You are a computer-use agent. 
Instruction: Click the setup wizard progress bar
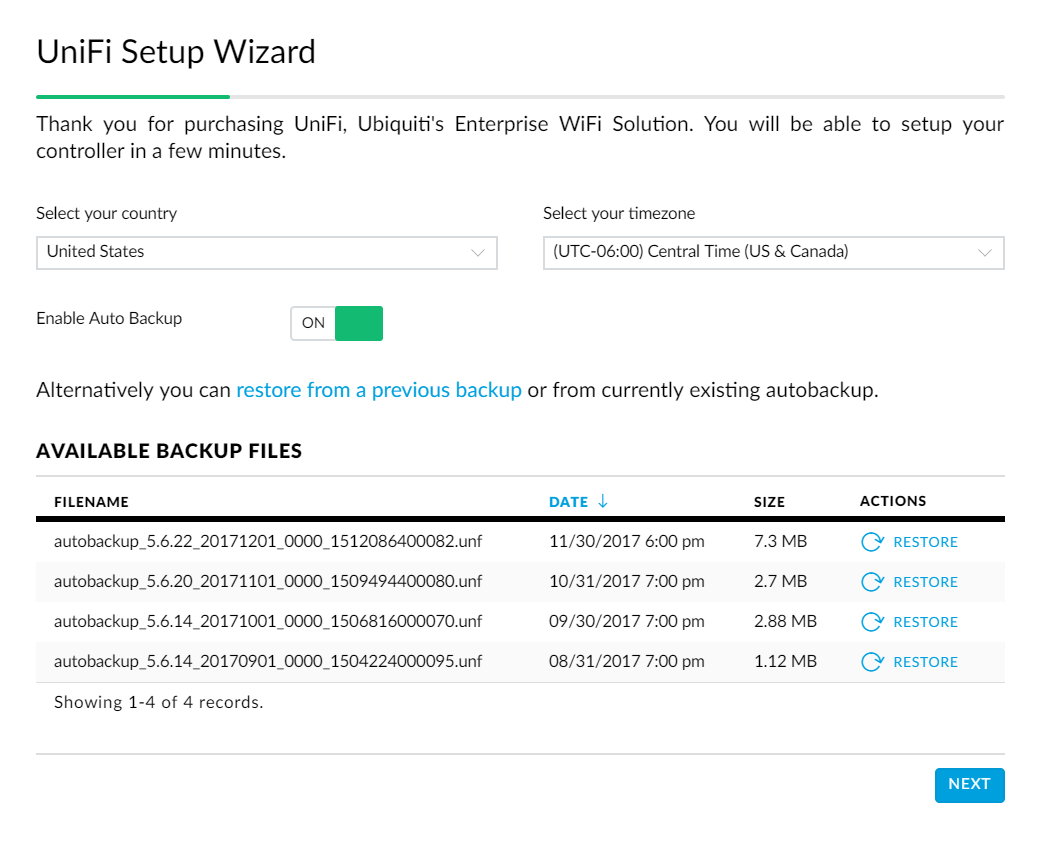520,97
